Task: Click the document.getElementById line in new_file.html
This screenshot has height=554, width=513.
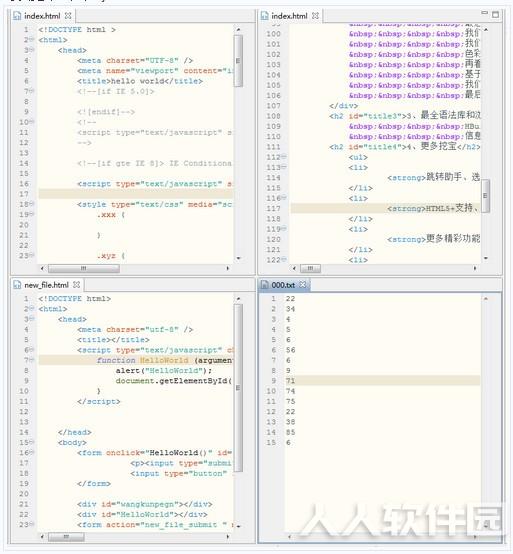Action: tap(174, 381)
